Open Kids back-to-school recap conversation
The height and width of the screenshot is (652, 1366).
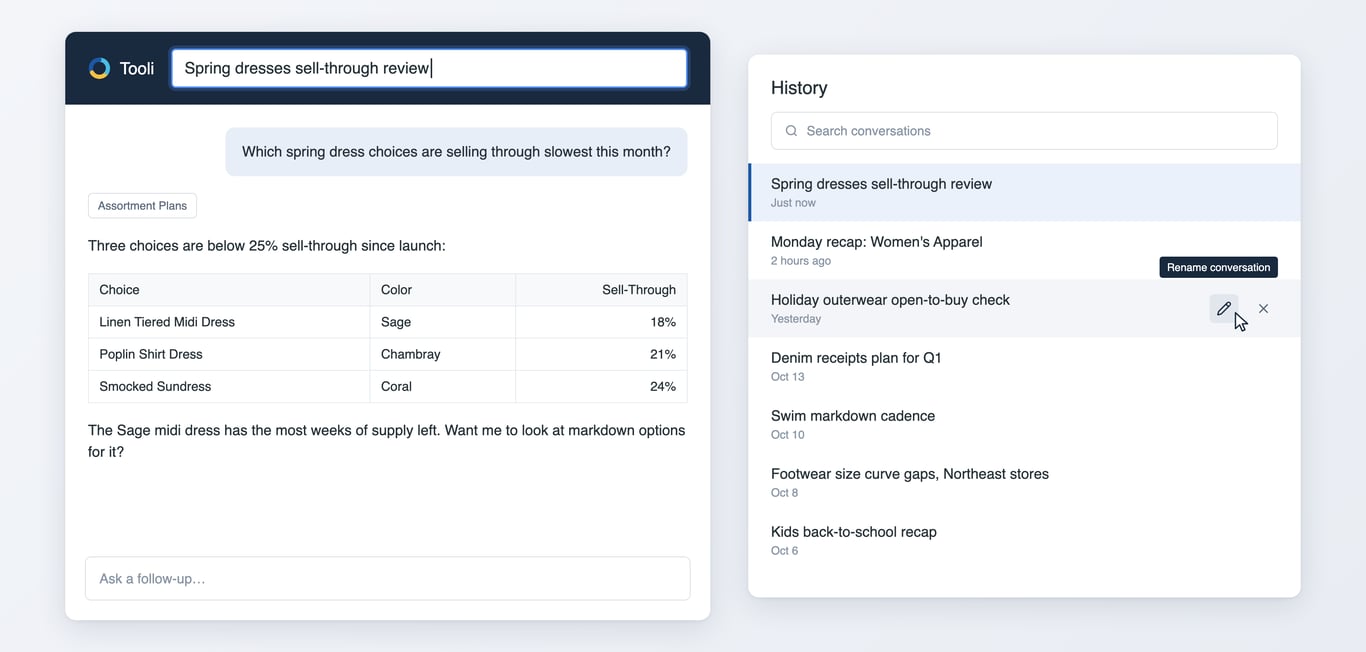click(1024, 540)
